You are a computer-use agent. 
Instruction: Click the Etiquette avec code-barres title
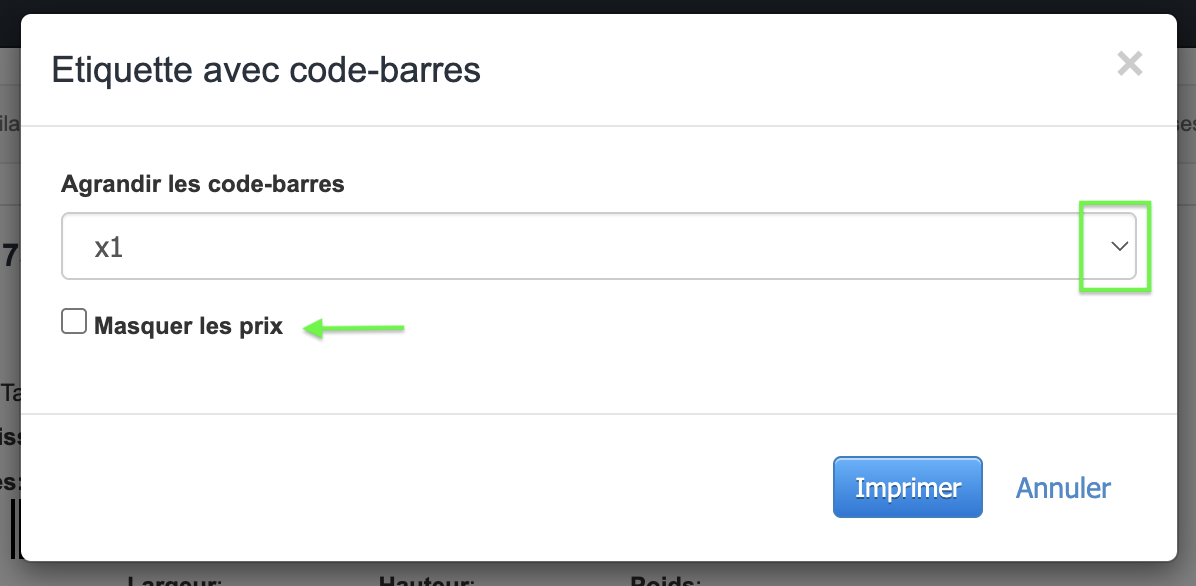coord(266,70)
